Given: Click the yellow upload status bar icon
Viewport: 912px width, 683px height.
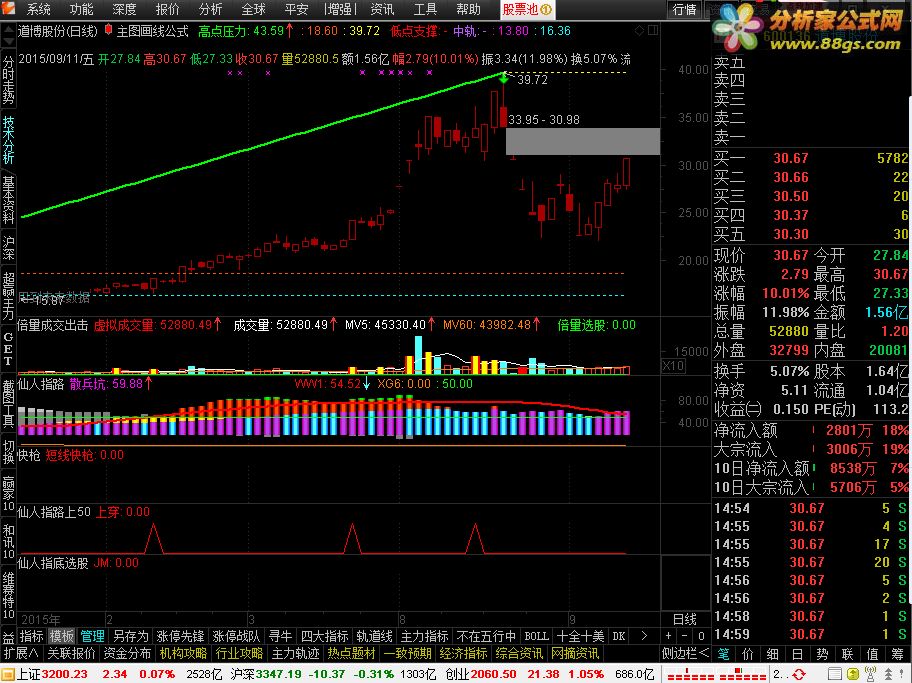Looking at the screenshot, I should point(853,674).
